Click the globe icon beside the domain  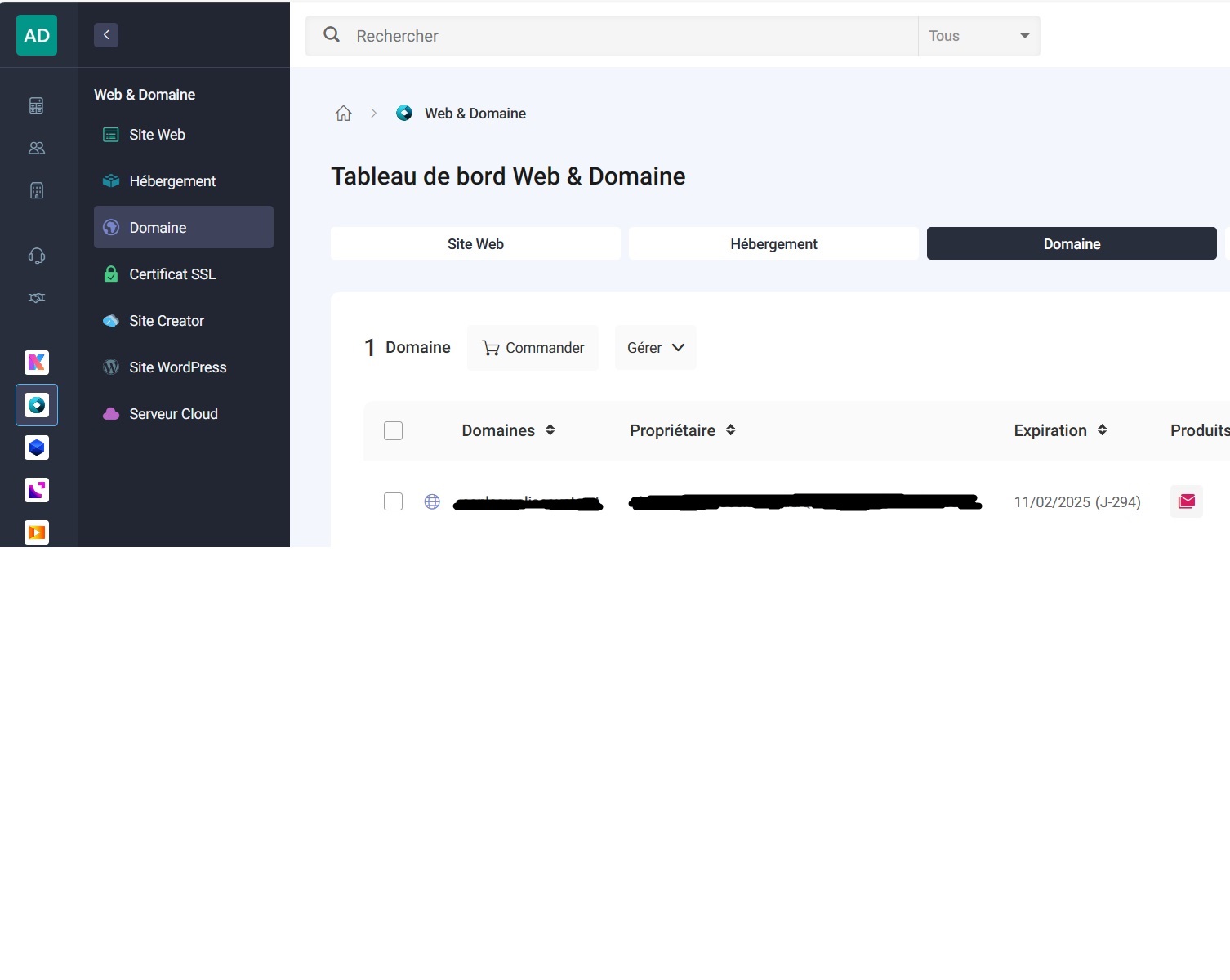pyautogui.click(x=432, y=501)
